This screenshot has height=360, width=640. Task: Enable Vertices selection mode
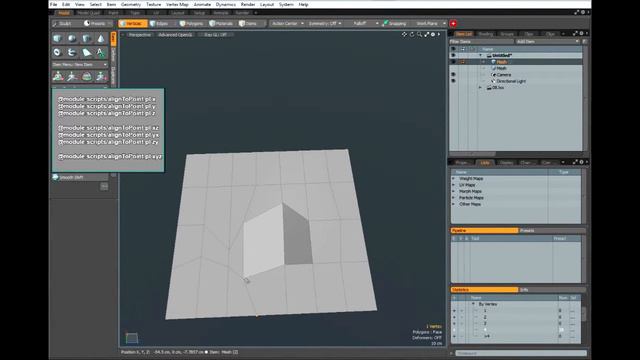point(133,24)
